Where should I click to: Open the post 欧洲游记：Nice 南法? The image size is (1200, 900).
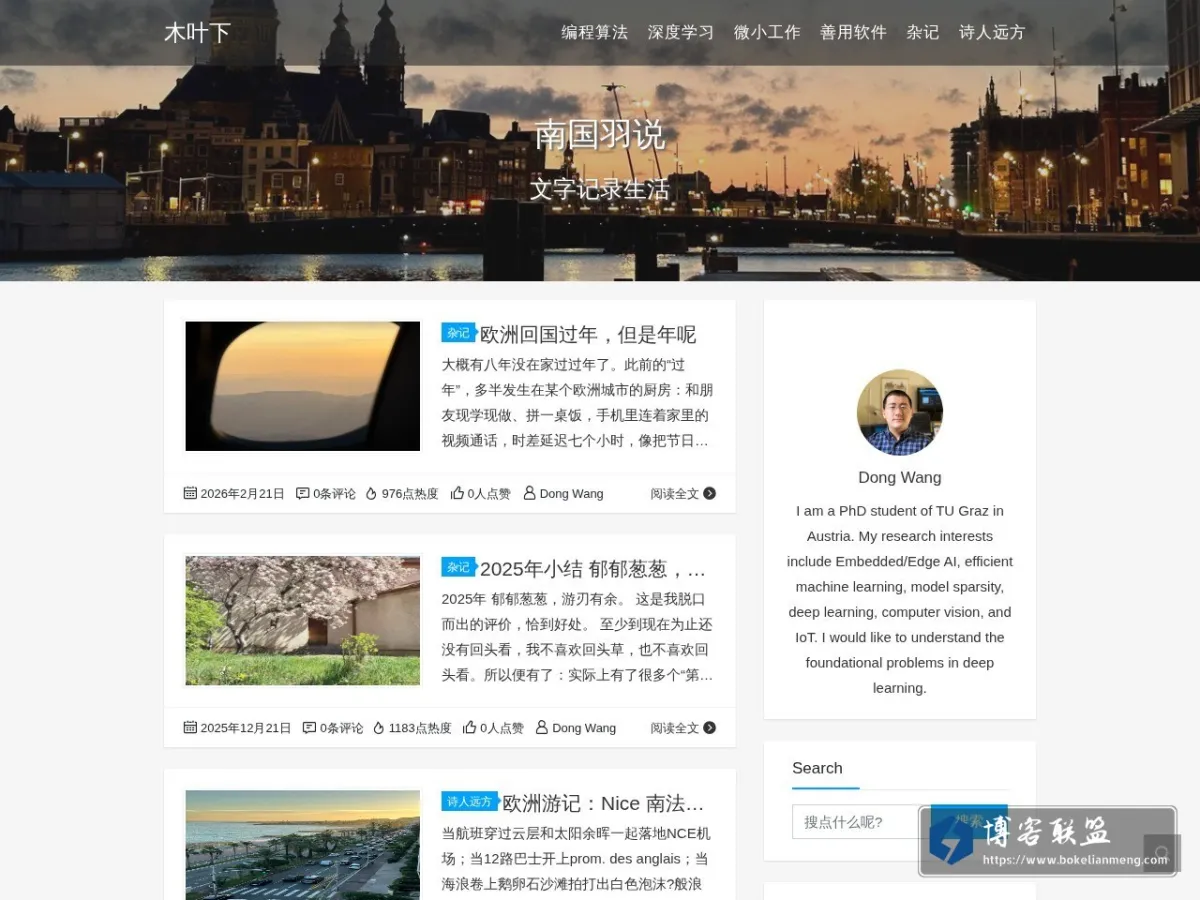point(604,803)
